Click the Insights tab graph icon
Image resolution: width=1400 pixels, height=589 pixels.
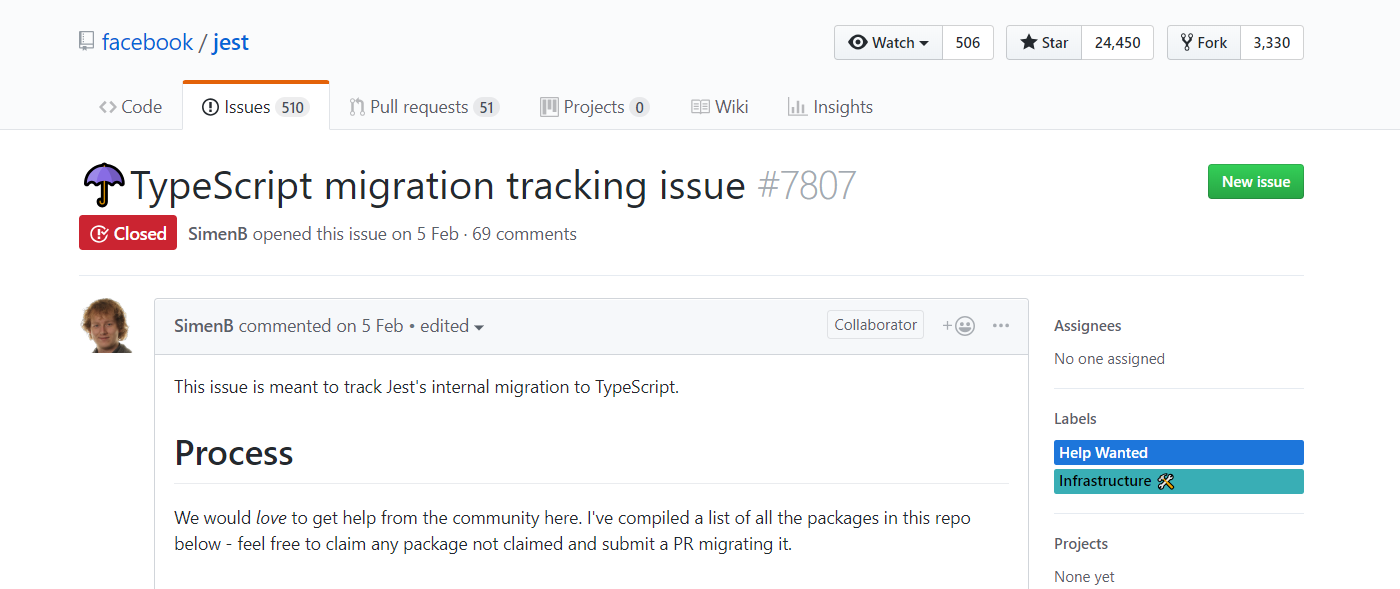click(x=797, y=107)
